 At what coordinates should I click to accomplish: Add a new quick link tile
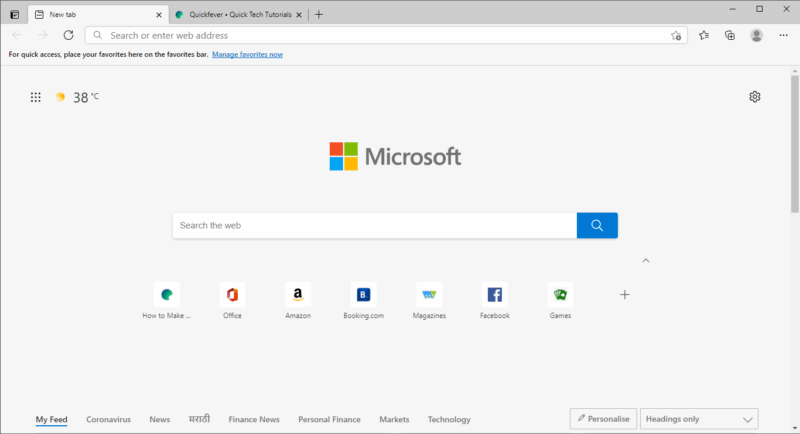click(x=624, y=295)
